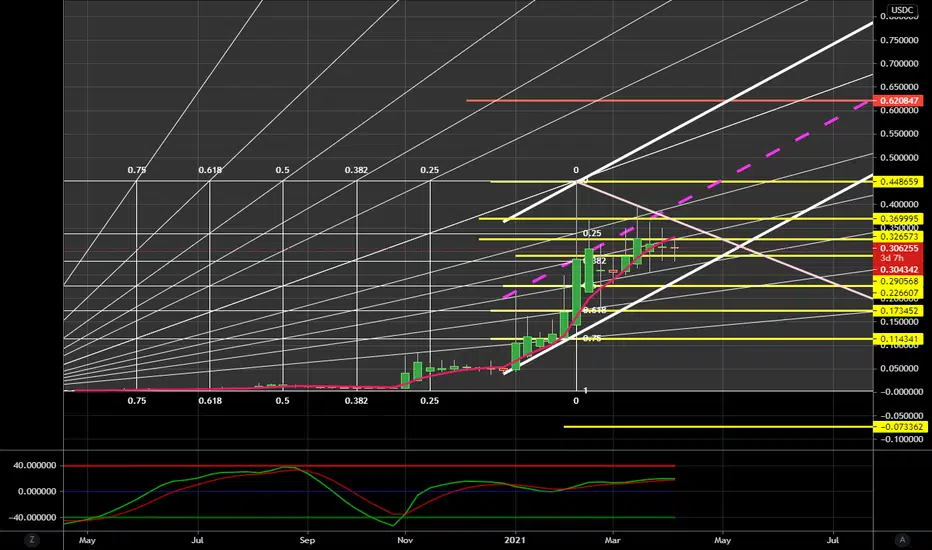
Task: Click the yellow 0.173452 price label
Action: click(x=898, y=311)
